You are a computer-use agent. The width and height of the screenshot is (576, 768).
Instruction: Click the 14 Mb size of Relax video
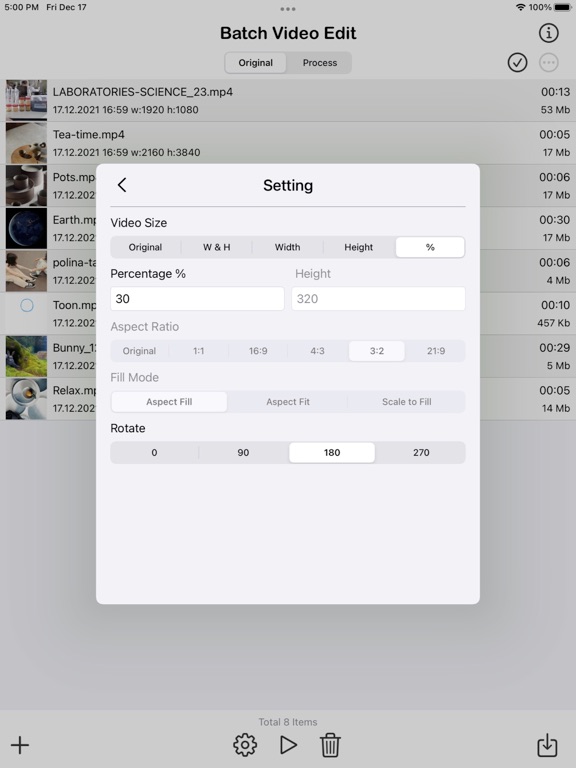(x=556, y=408)
